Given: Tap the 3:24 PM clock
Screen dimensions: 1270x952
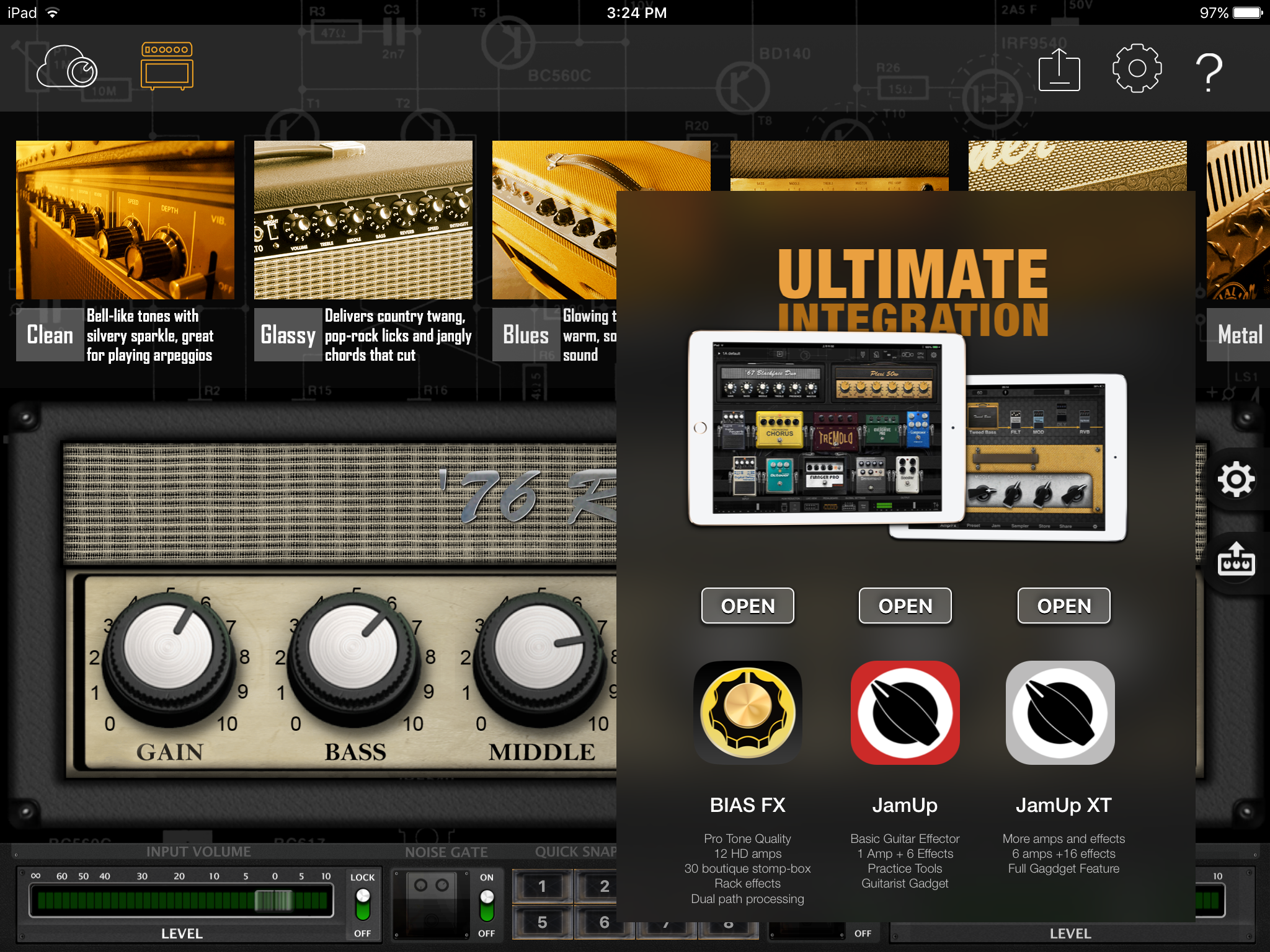Looking at the screenshot, I should click(636, 12).
